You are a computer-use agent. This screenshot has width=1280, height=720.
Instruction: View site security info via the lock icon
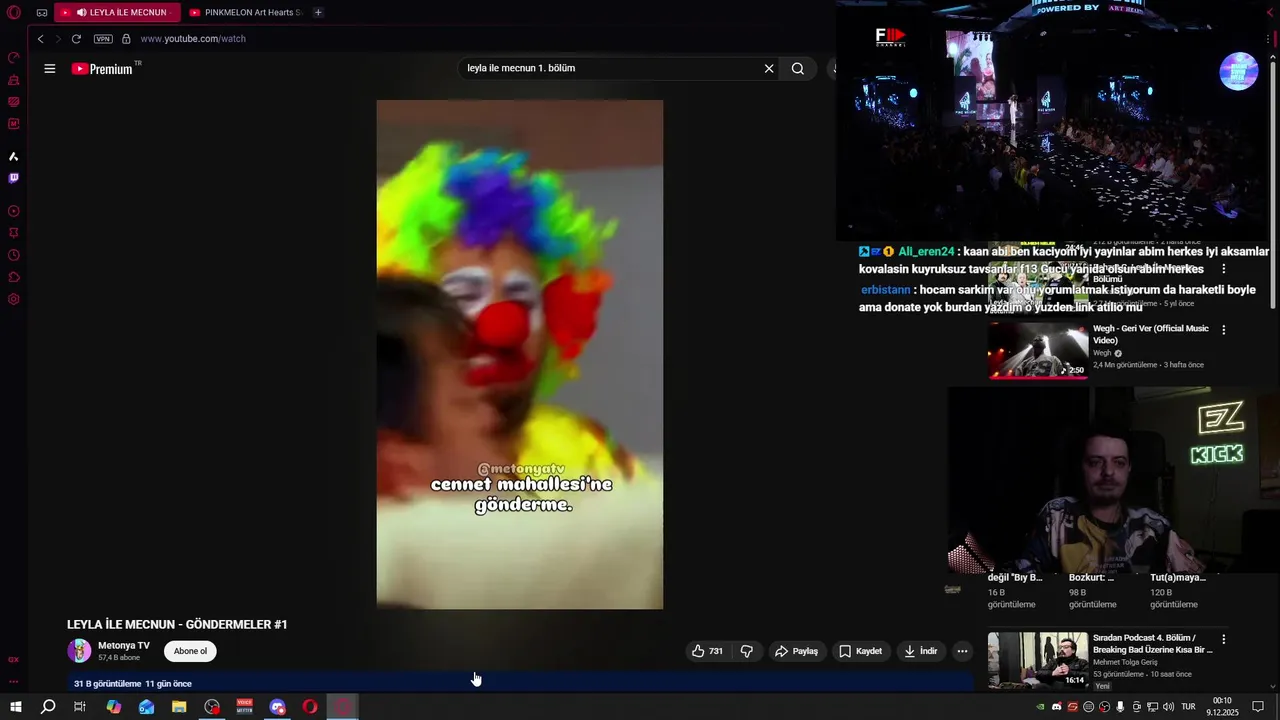tap(126, 39)
